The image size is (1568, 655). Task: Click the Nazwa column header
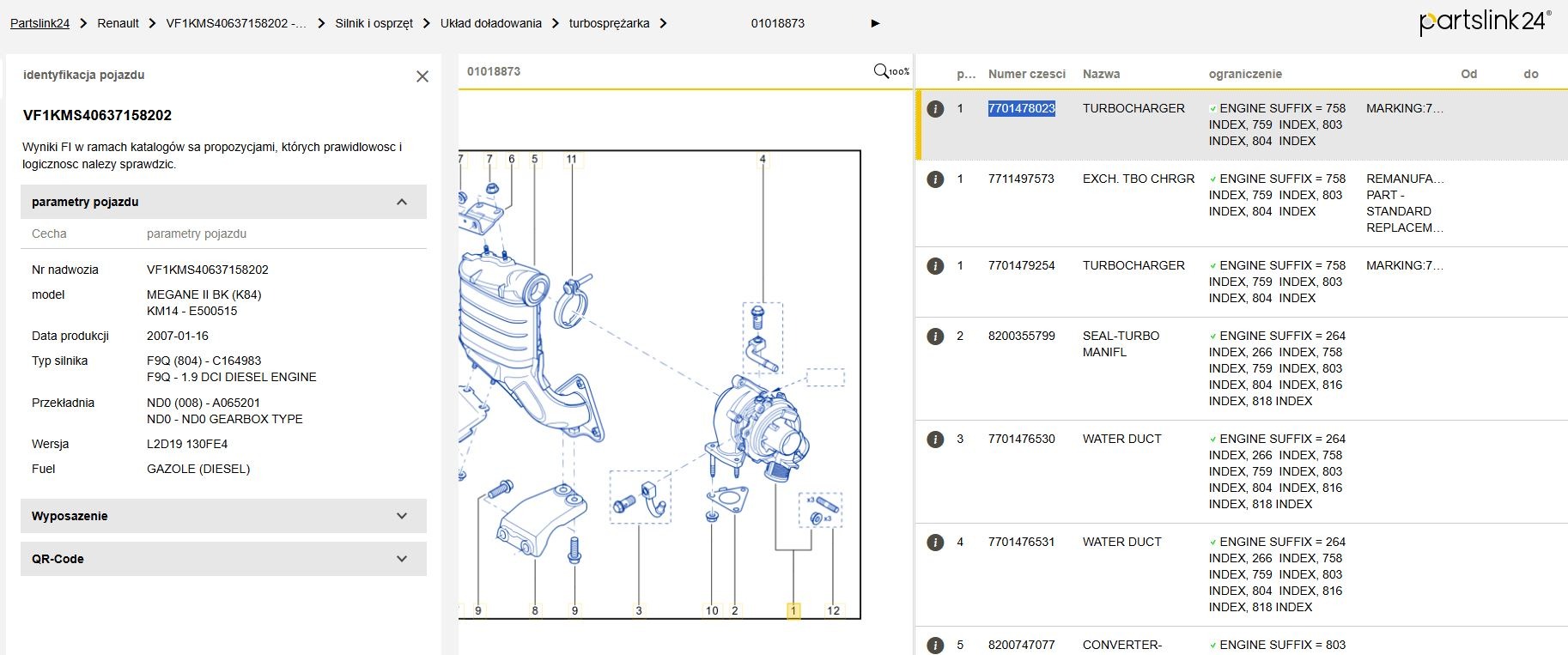pos(1101,74)
